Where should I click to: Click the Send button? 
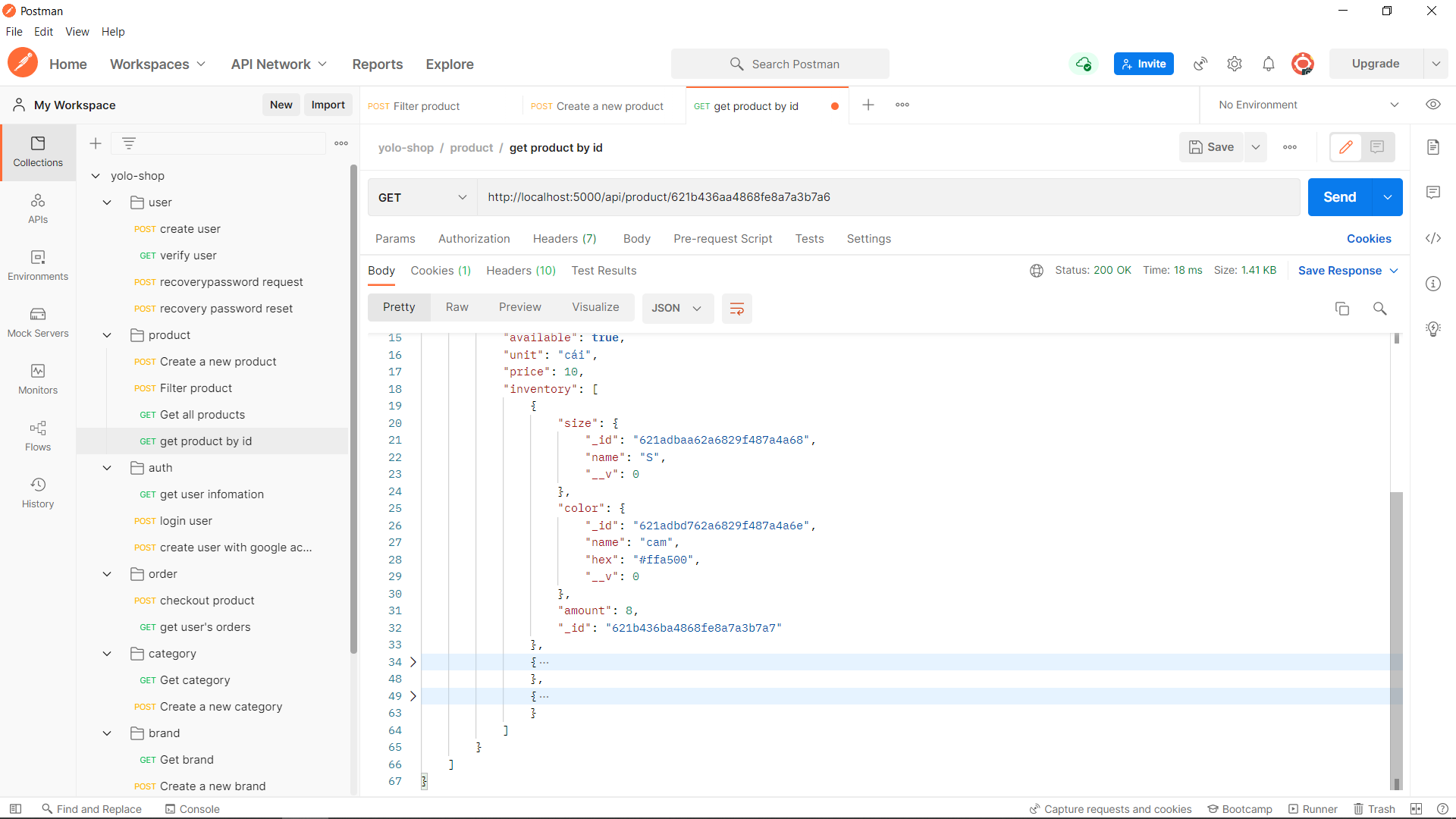1339,197
